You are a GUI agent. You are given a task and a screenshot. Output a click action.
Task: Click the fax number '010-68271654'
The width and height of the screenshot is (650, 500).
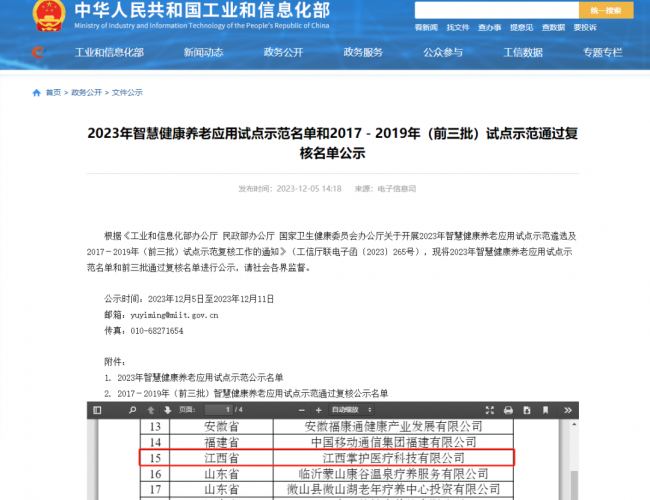pos(157,331)
